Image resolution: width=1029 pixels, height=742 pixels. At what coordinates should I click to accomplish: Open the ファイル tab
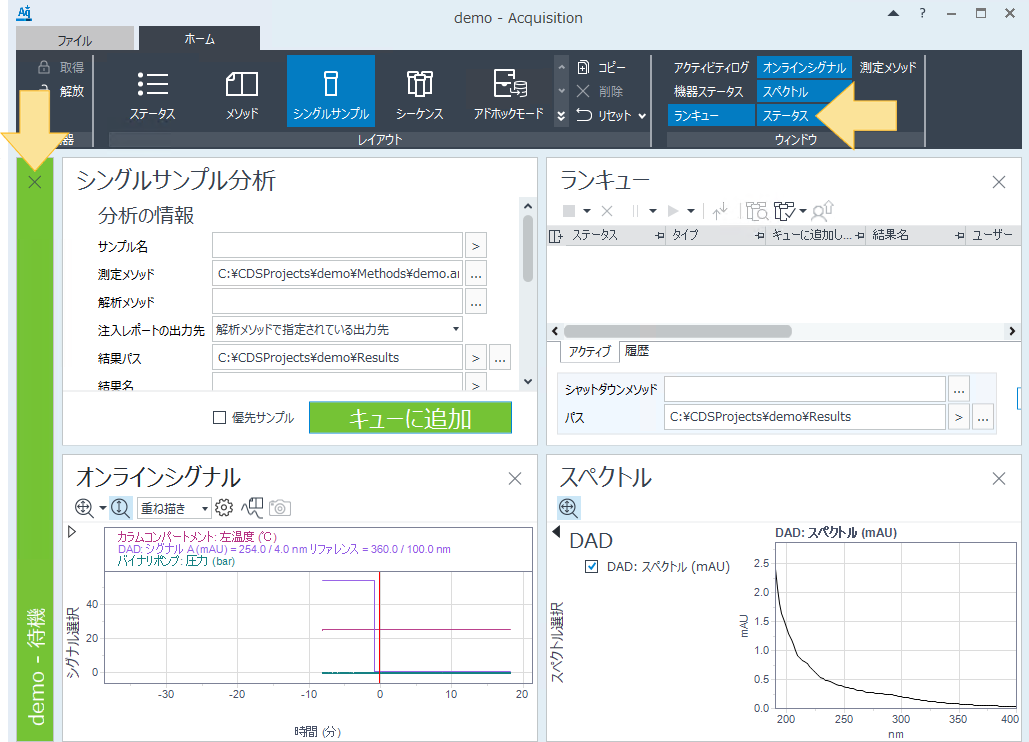(x=75, y=40)
